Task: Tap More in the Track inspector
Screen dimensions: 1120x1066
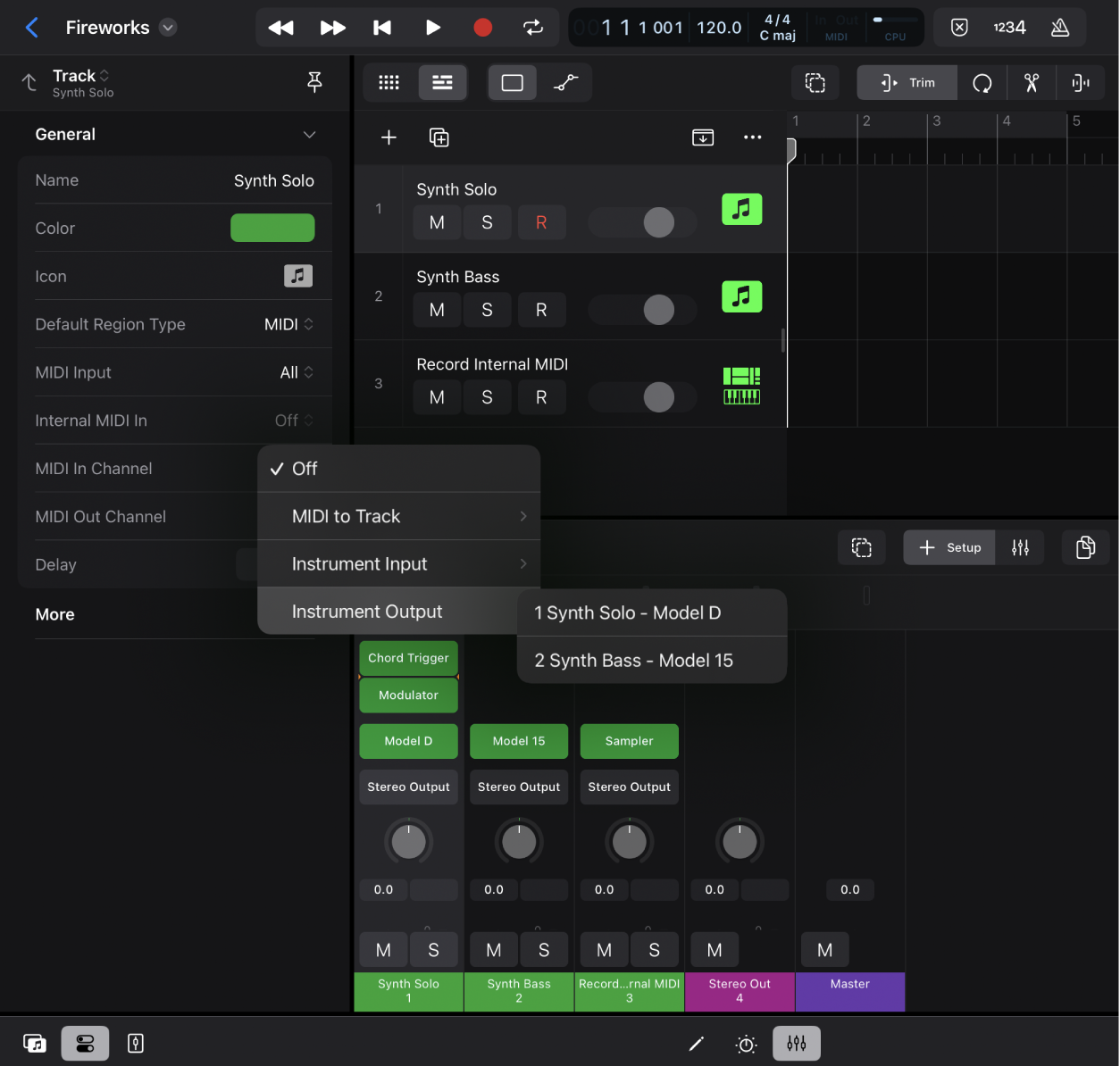Action: tap(54, 614)
